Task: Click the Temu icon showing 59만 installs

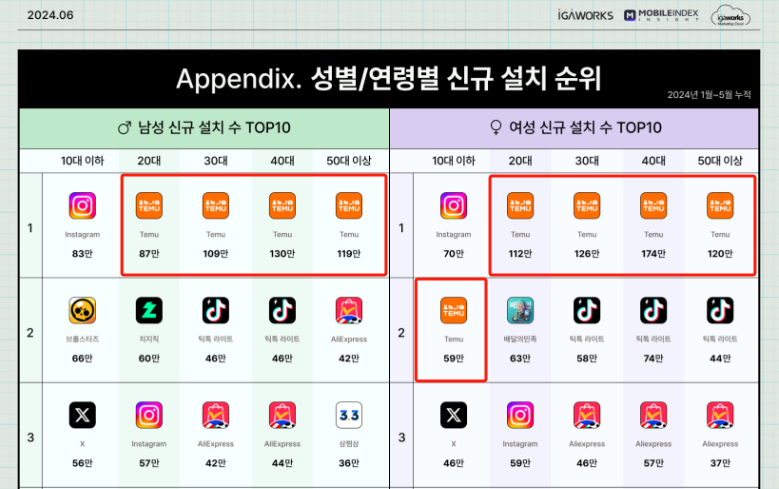Action: pos(453,311)
